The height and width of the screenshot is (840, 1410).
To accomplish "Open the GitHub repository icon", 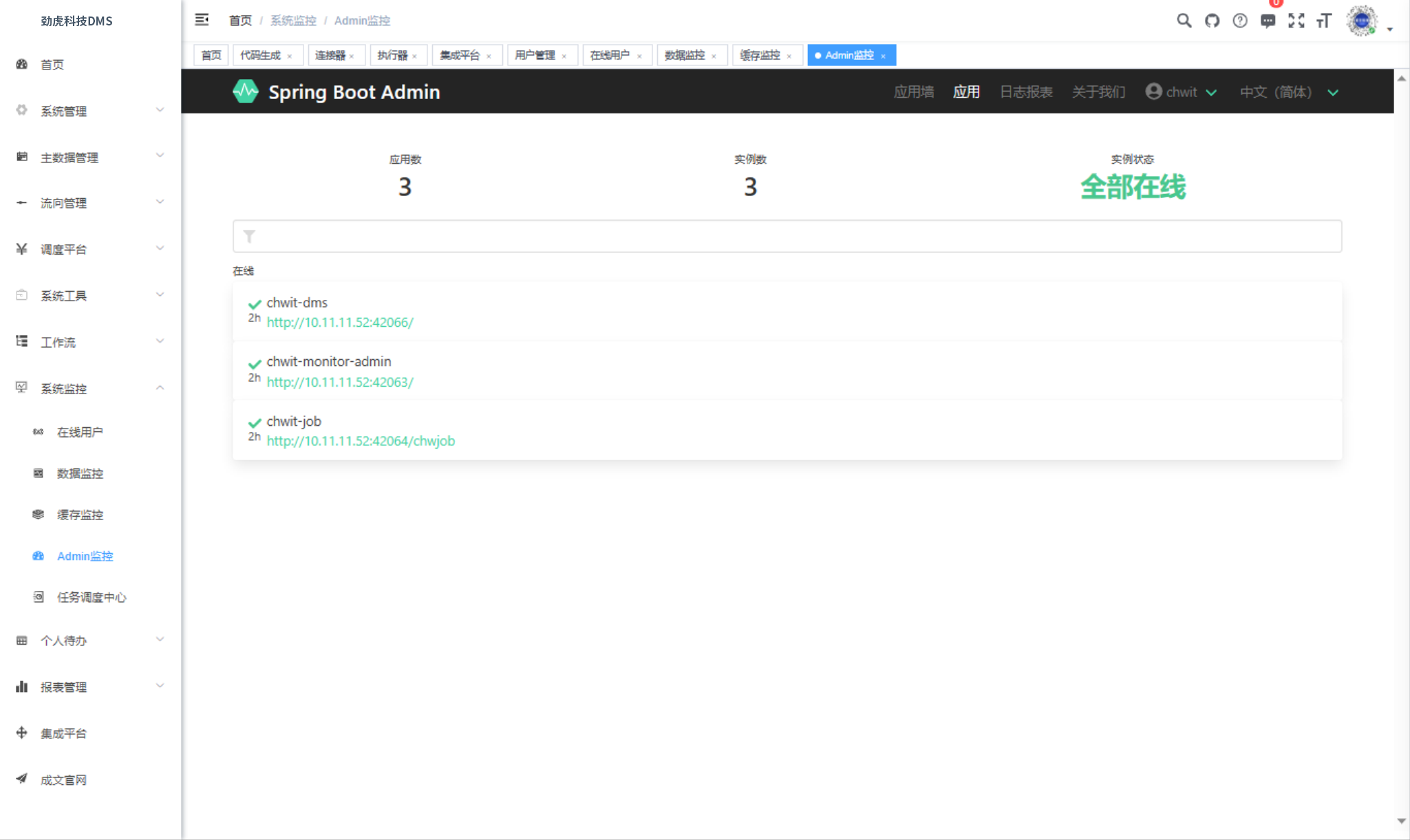I will tap(1212, 21).
